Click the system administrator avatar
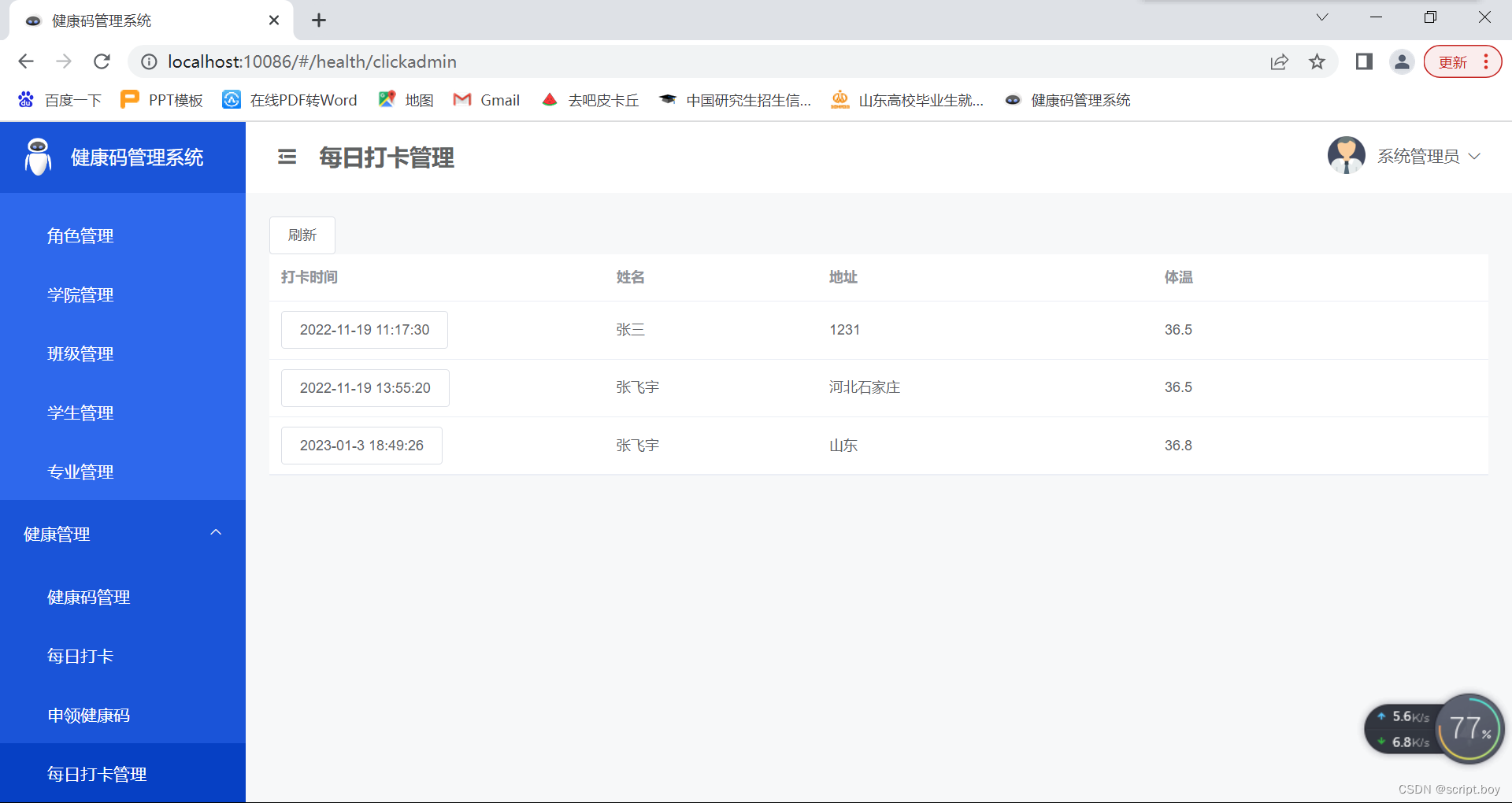Screen dimensions: 1512x803 pyautogui.click(x=1346, y=155)
